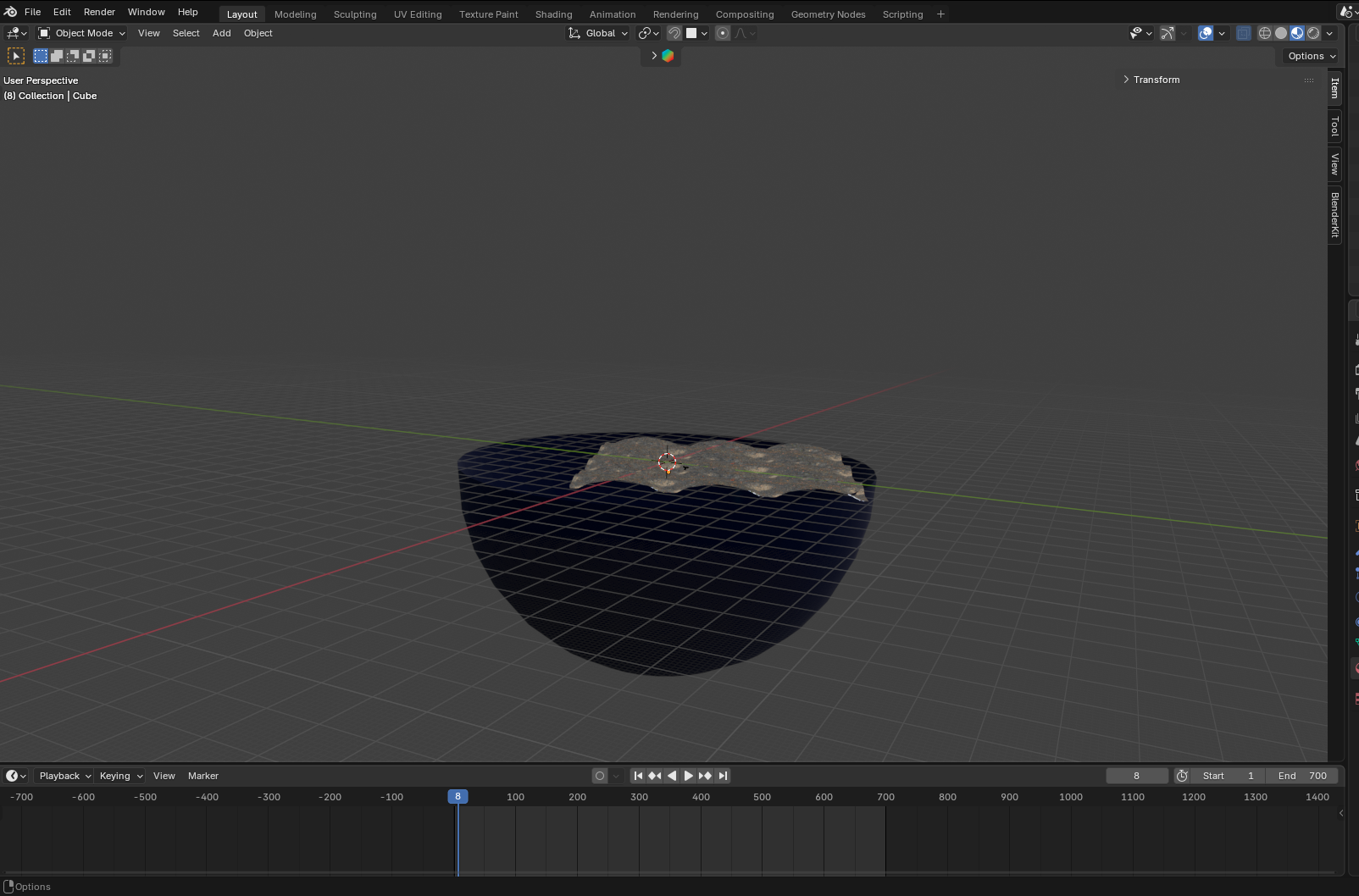This screenshot has width=1359, height=896.
Task: Click the BlenderKit cube icon
Action: [668, 56]
